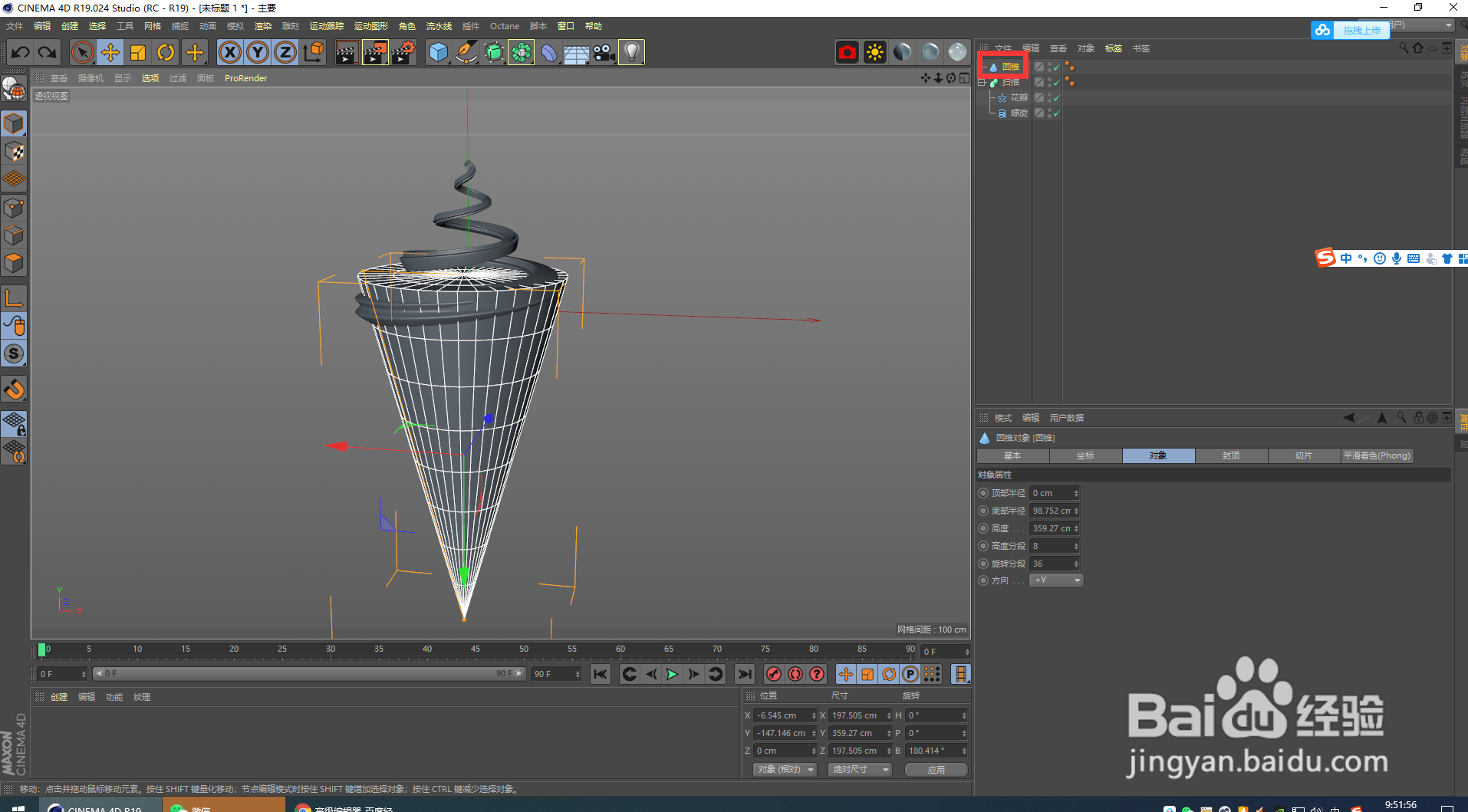1468x812 pixels.
Task: Step the 高度分段 value spinner
Action: point(1076,546)
